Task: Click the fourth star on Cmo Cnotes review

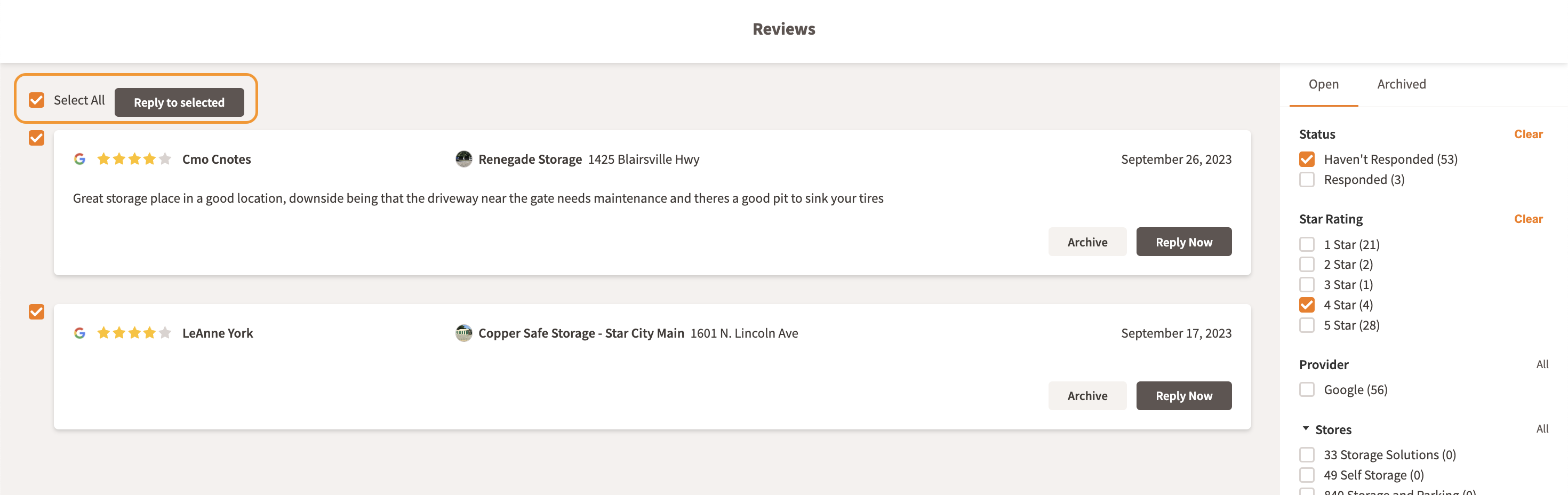Action: 149,159
